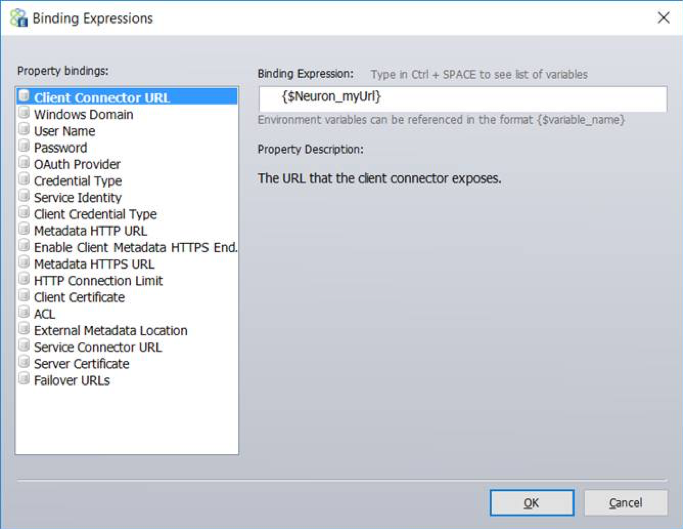Viewport: 683px width, 529px height.
Task: Click the OAuth Provider row icon
Action: coord(24,162)
